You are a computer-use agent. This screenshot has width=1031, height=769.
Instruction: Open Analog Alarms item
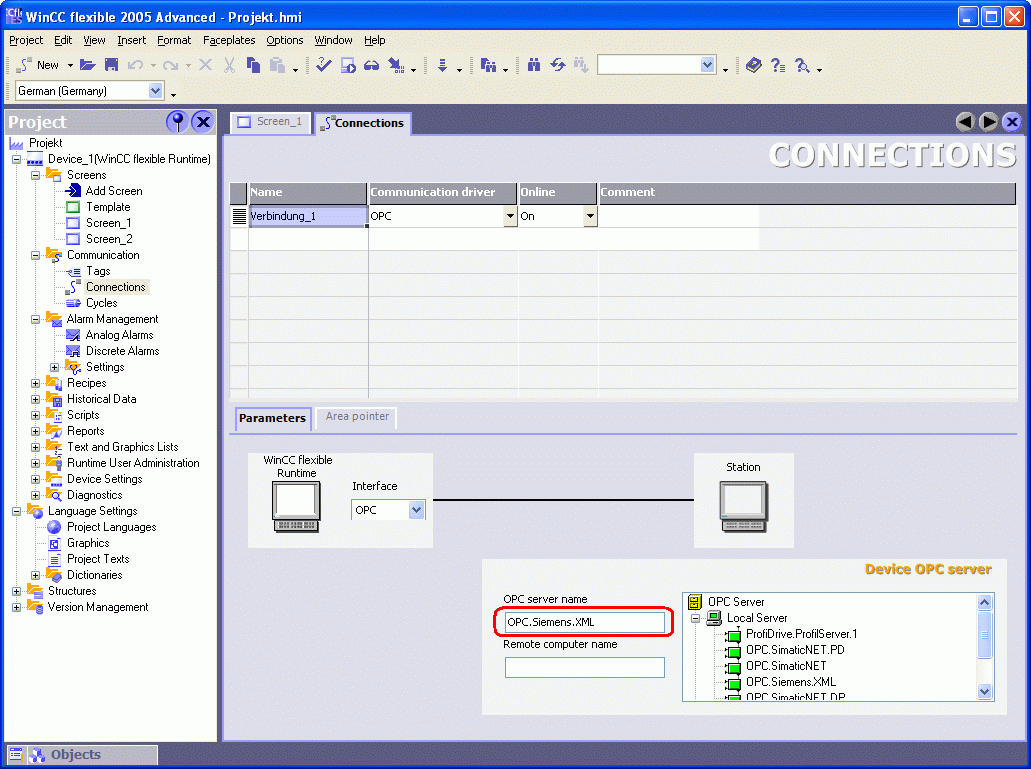click(119, 335)
